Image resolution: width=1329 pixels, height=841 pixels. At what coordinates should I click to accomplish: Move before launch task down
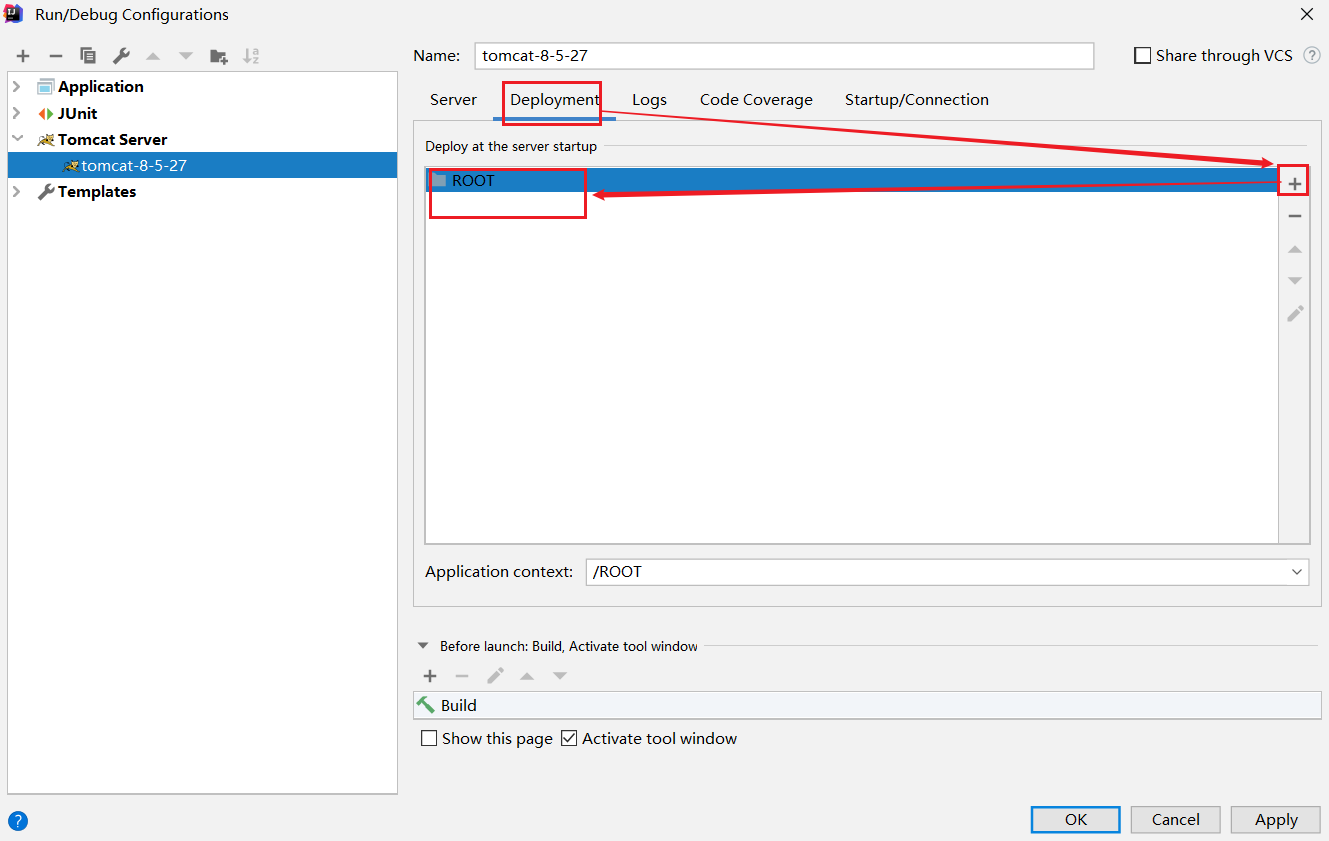click(x=560, y=676)
